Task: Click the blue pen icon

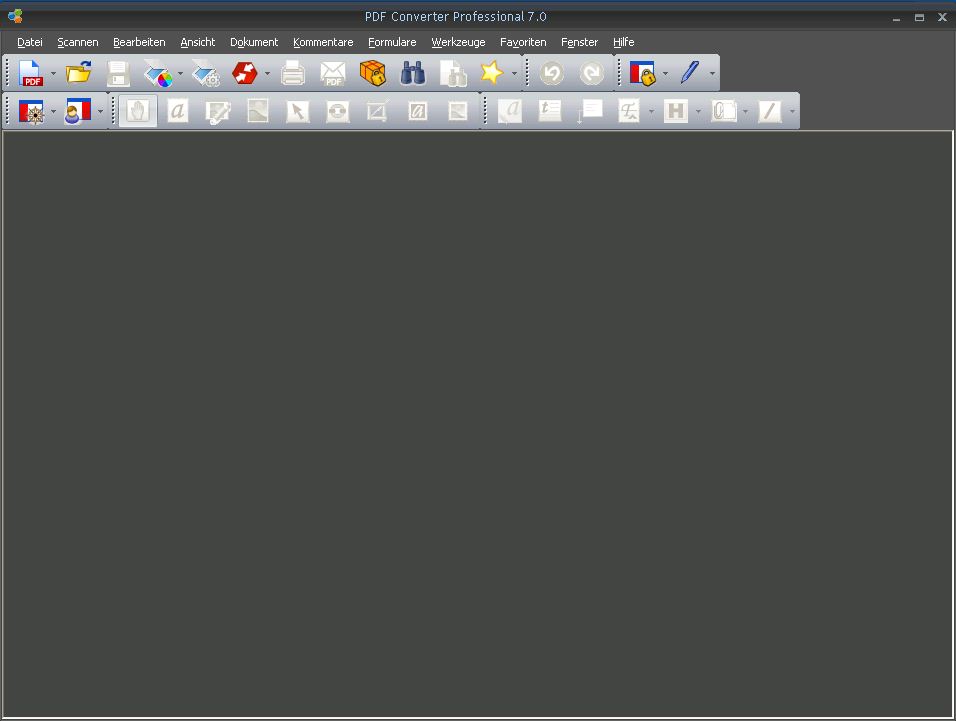Action: [690, 73]
